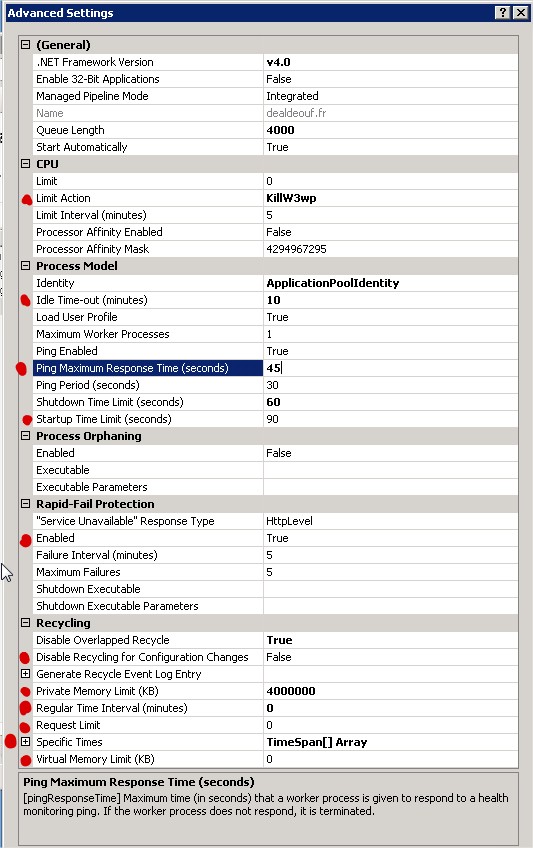This screenshot has width=533, height=848.
Task: Click the ApplicationPoolIdentity value
Action: click(390, 283)
